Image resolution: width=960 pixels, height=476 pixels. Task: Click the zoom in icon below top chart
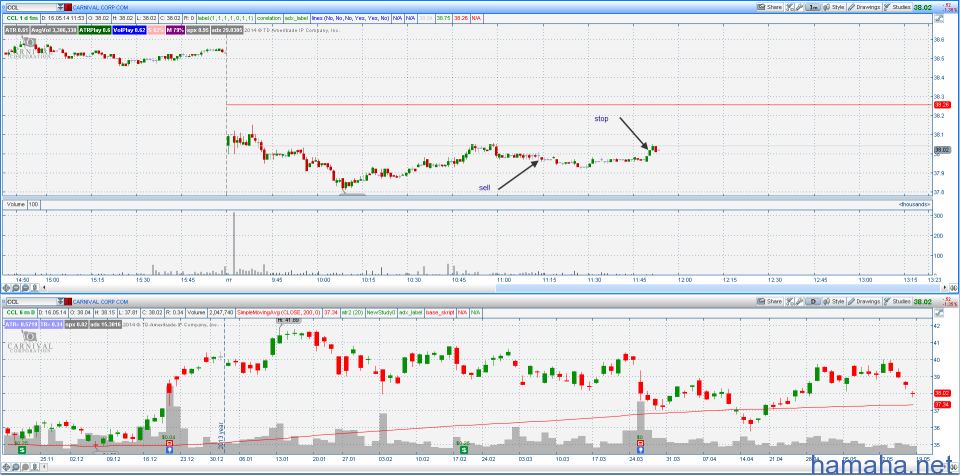point(16,288)
